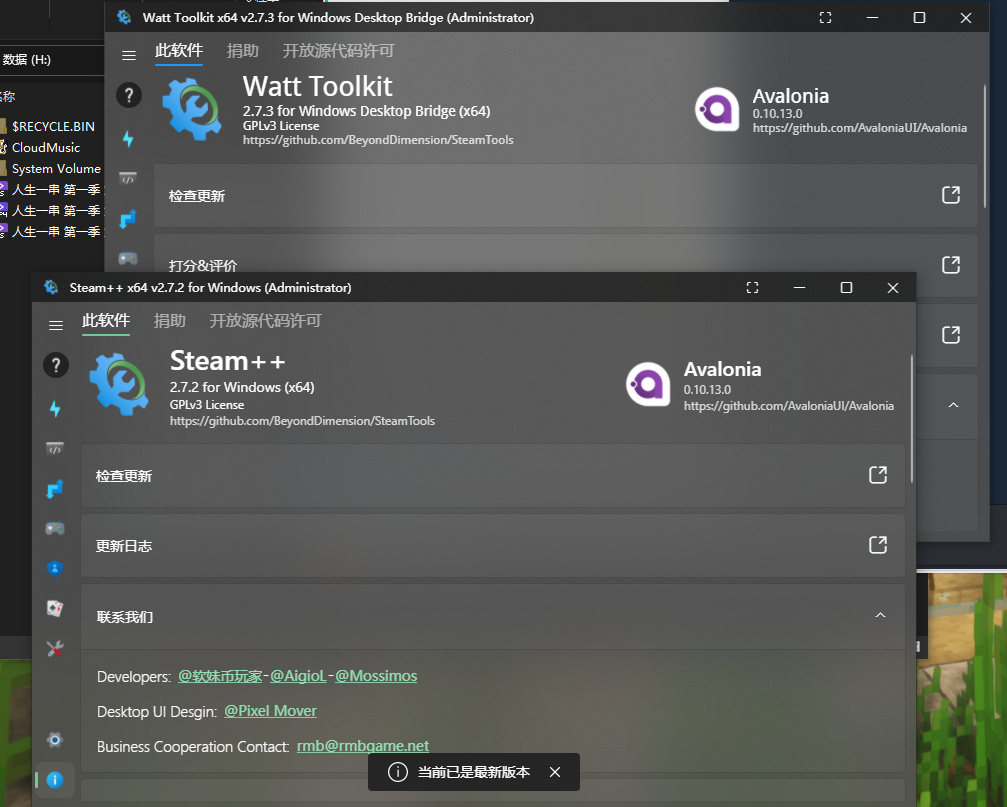Open SteamTools GitHub URL in Watt Toolkit window
The height and width of the screenshot is (807, 1007).
coord(378,140)
